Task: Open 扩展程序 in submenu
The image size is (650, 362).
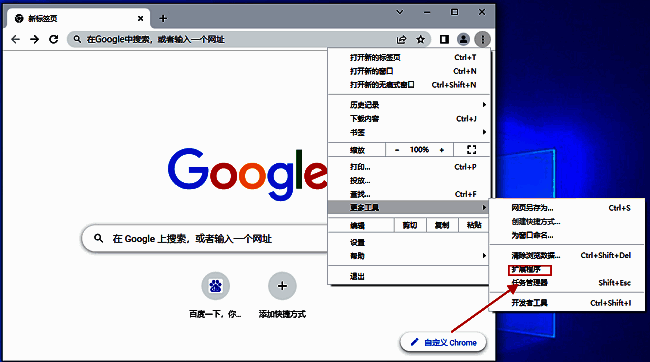Action: (567, 270)
